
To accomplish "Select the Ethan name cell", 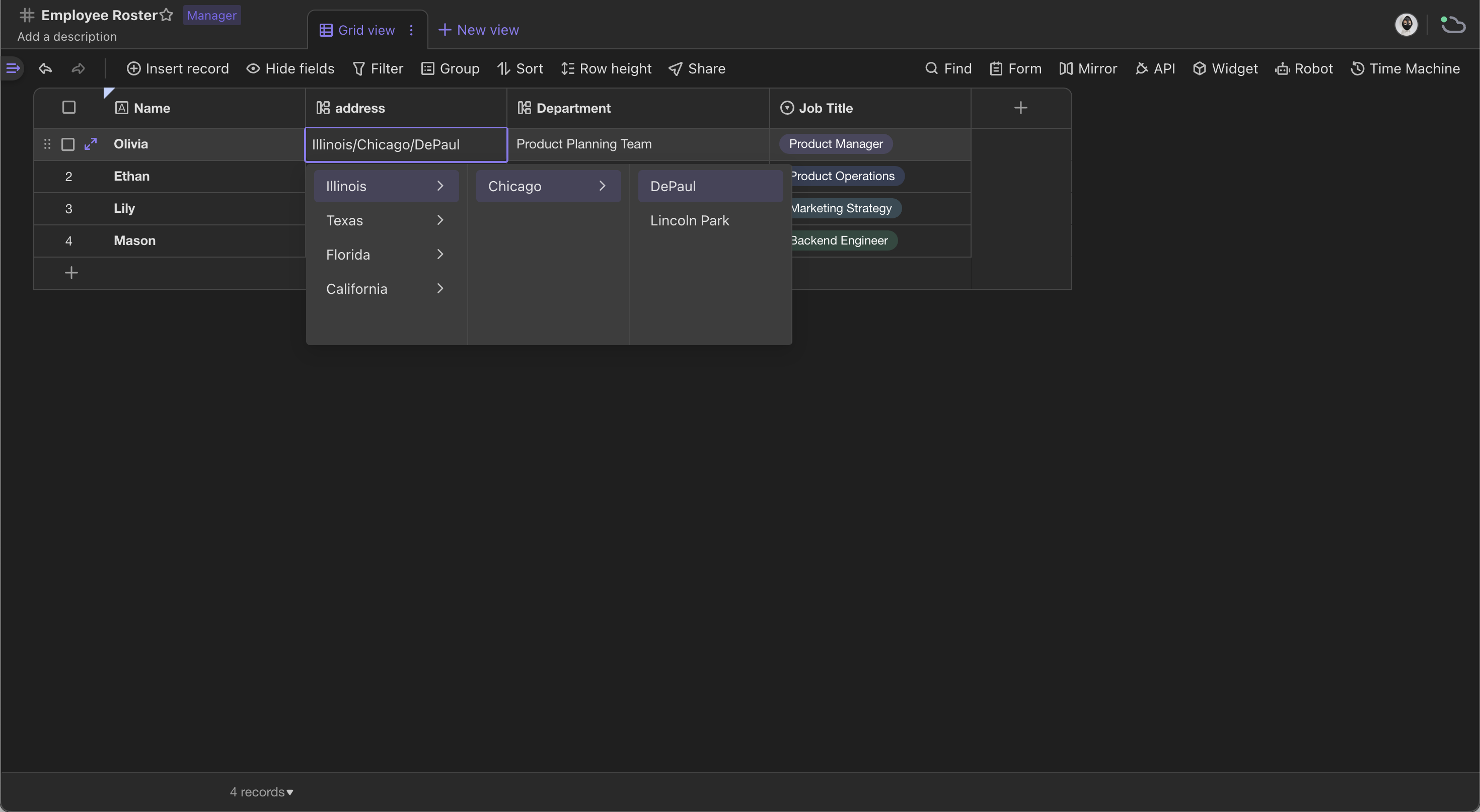I will 204,176.
